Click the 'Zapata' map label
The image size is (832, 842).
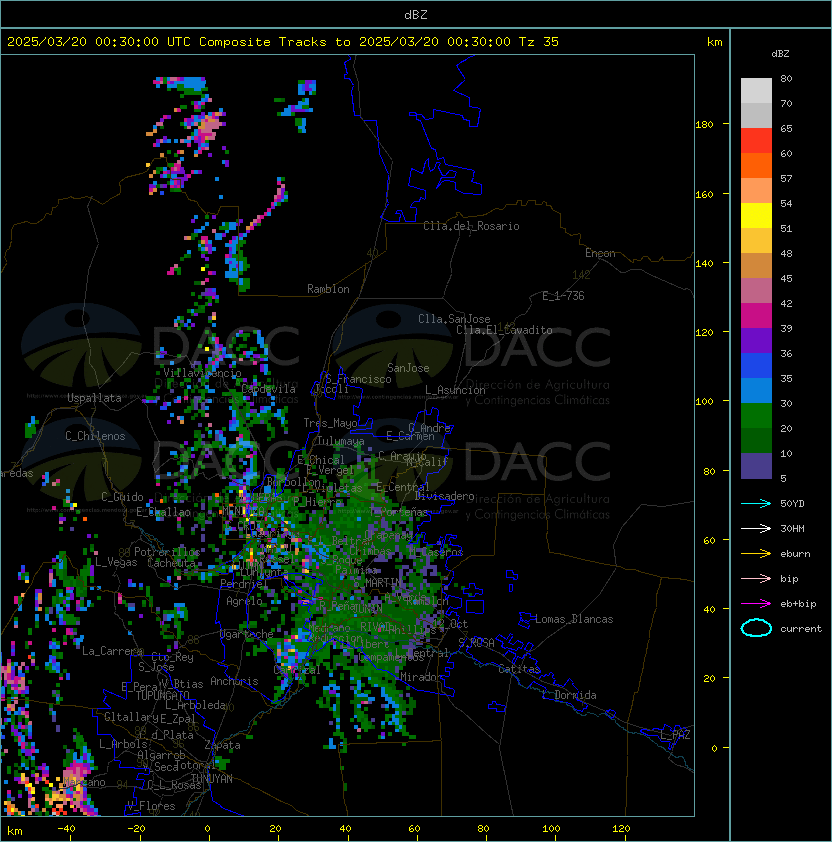(222, 745)
